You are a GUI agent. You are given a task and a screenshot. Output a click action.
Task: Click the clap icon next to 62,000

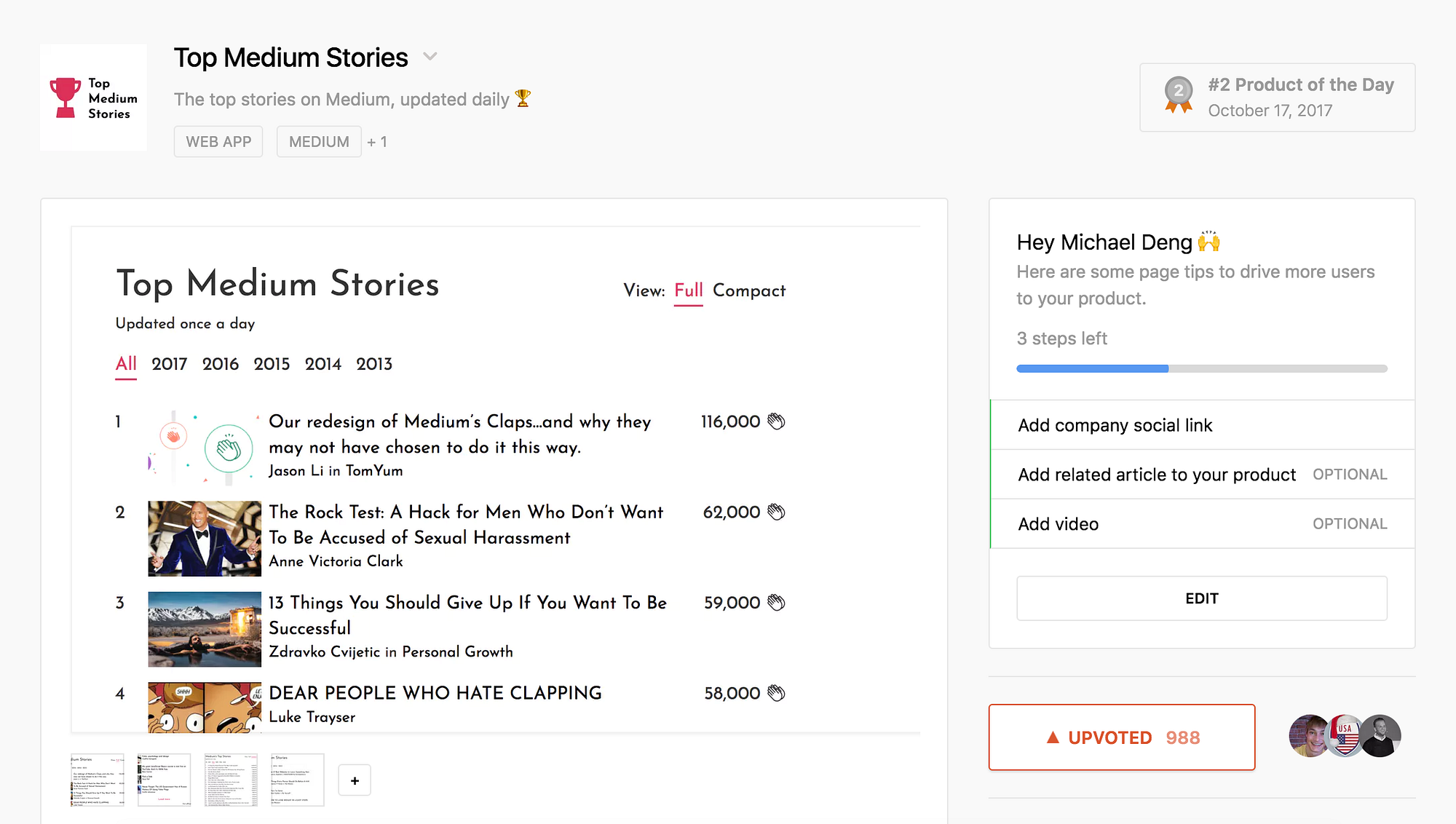click(776, 512)
